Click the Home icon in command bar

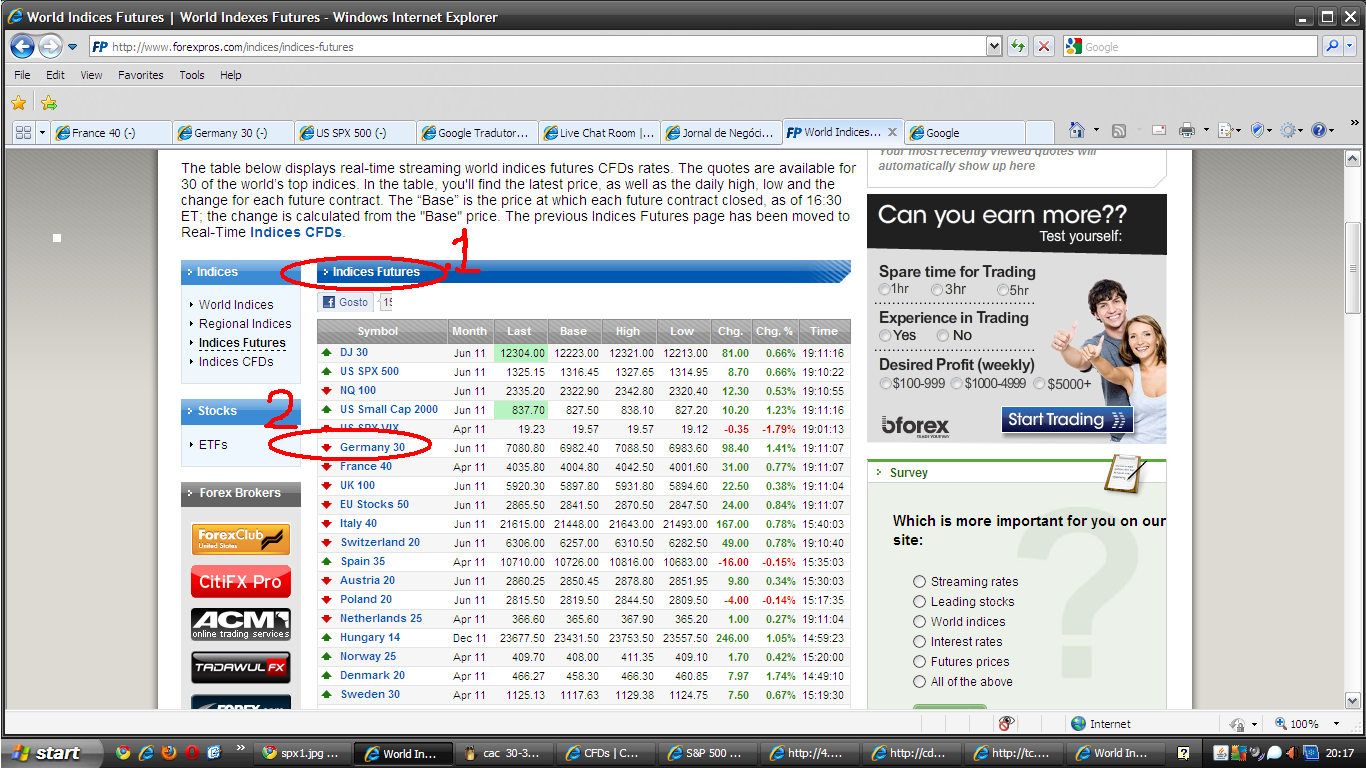tap(1077, 130)
